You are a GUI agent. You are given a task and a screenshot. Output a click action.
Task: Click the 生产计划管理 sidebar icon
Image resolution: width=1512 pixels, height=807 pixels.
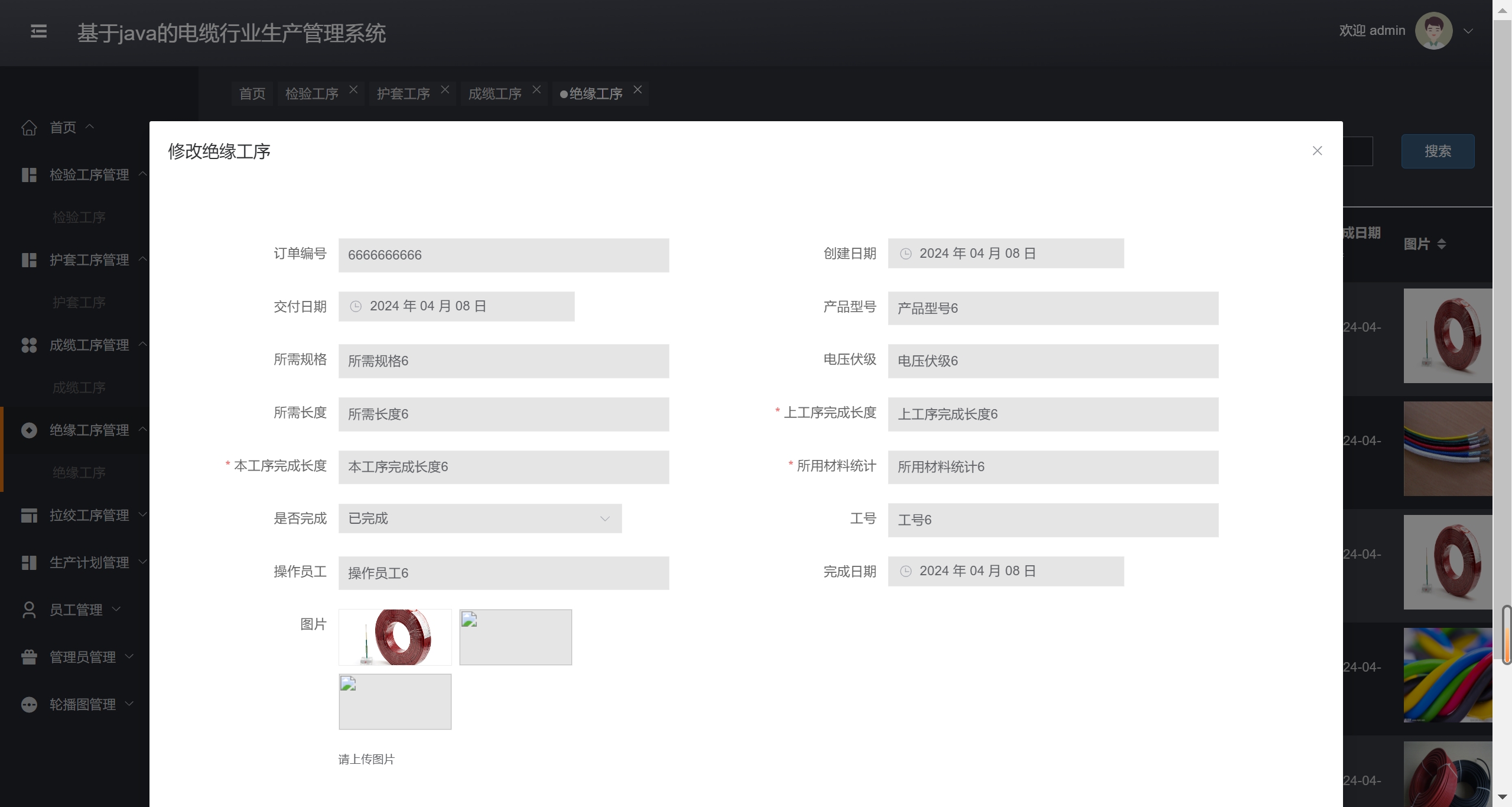29,563
